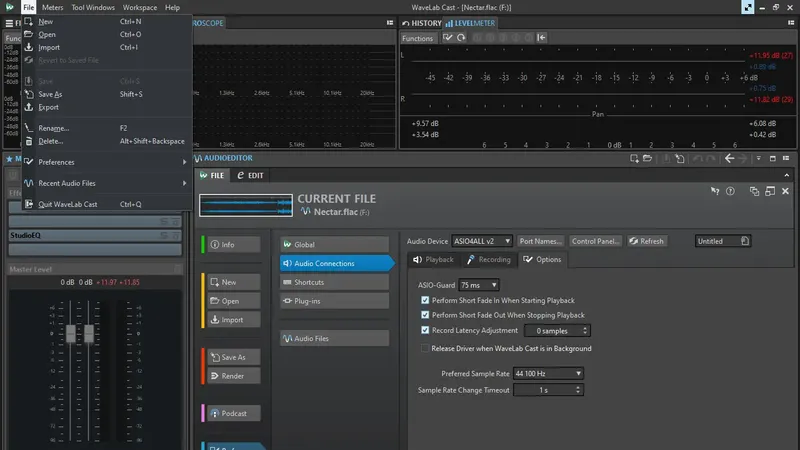Viewport: 800px width, 450px height.
Task: Click the reset arrow in Level Meter toolbar
Action: pos(461,38)
